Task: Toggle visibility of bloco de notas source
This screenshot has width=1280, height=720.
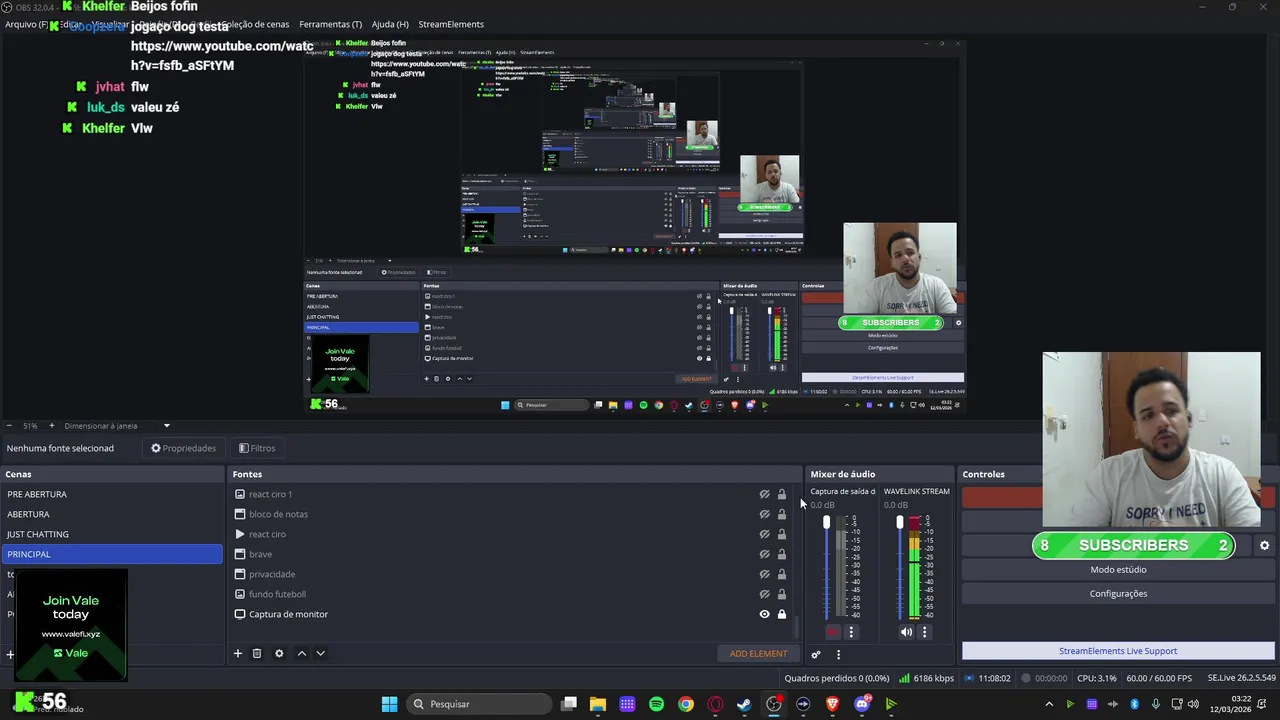Action: click(x=764, y=514)
